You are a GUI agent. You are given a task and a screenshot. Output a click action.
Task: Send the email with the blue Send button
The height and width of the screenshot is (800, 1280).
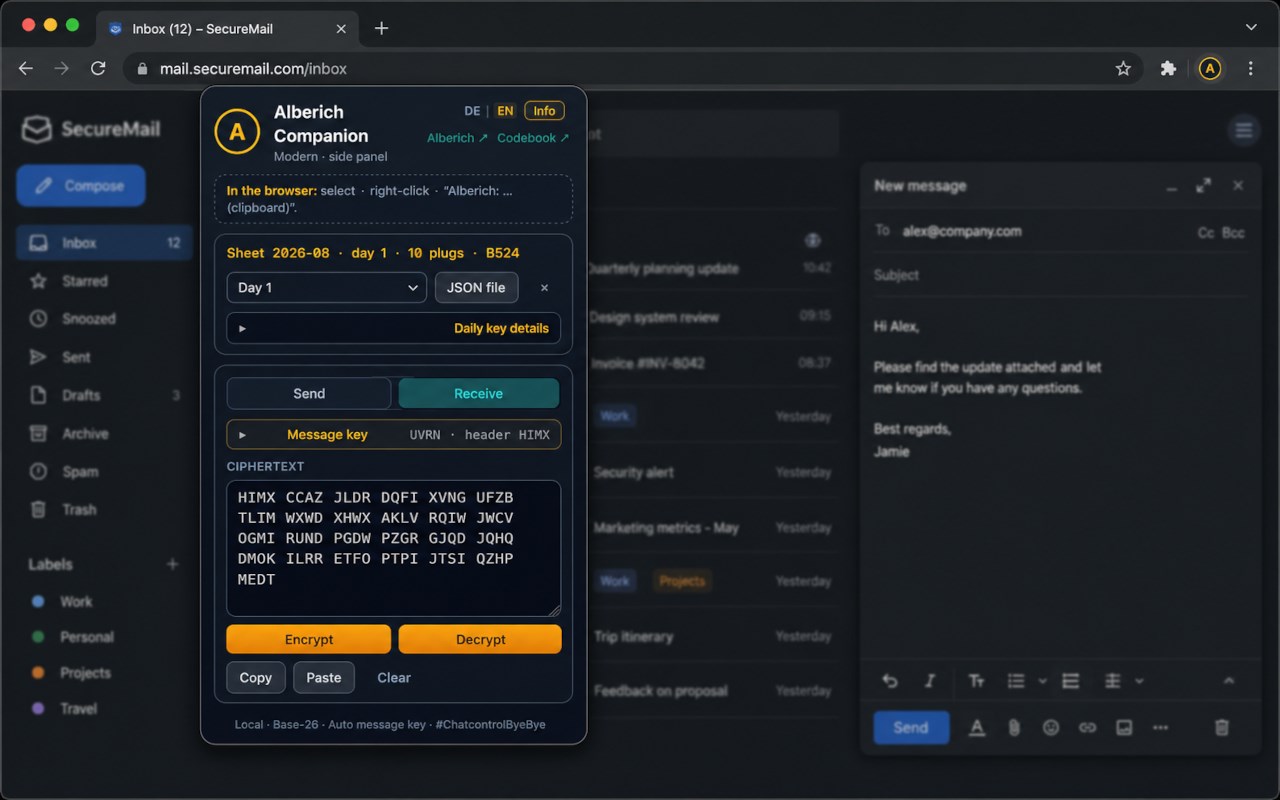coord(911,728)
